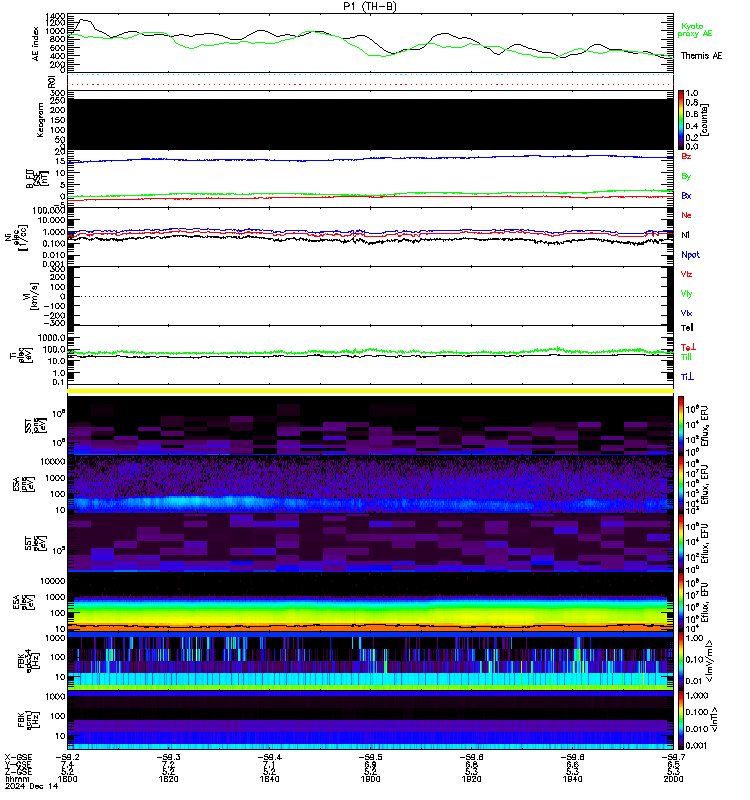The width and height of the screenshot is (750, 800).
Task: Click the green Viy legend label
Action: coord(686,294)
